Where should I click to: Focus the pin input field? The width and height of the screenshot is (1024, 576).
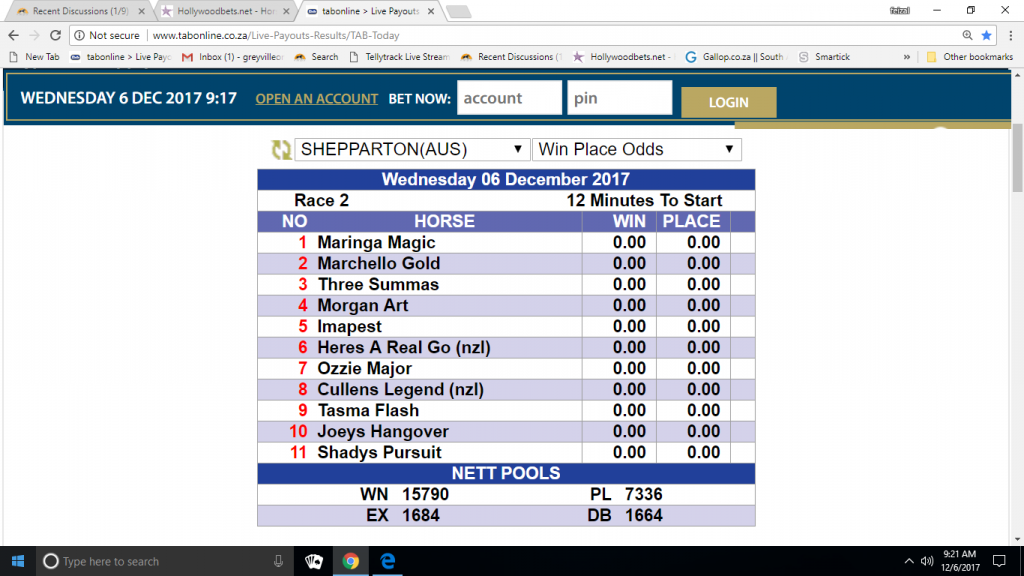619,98
